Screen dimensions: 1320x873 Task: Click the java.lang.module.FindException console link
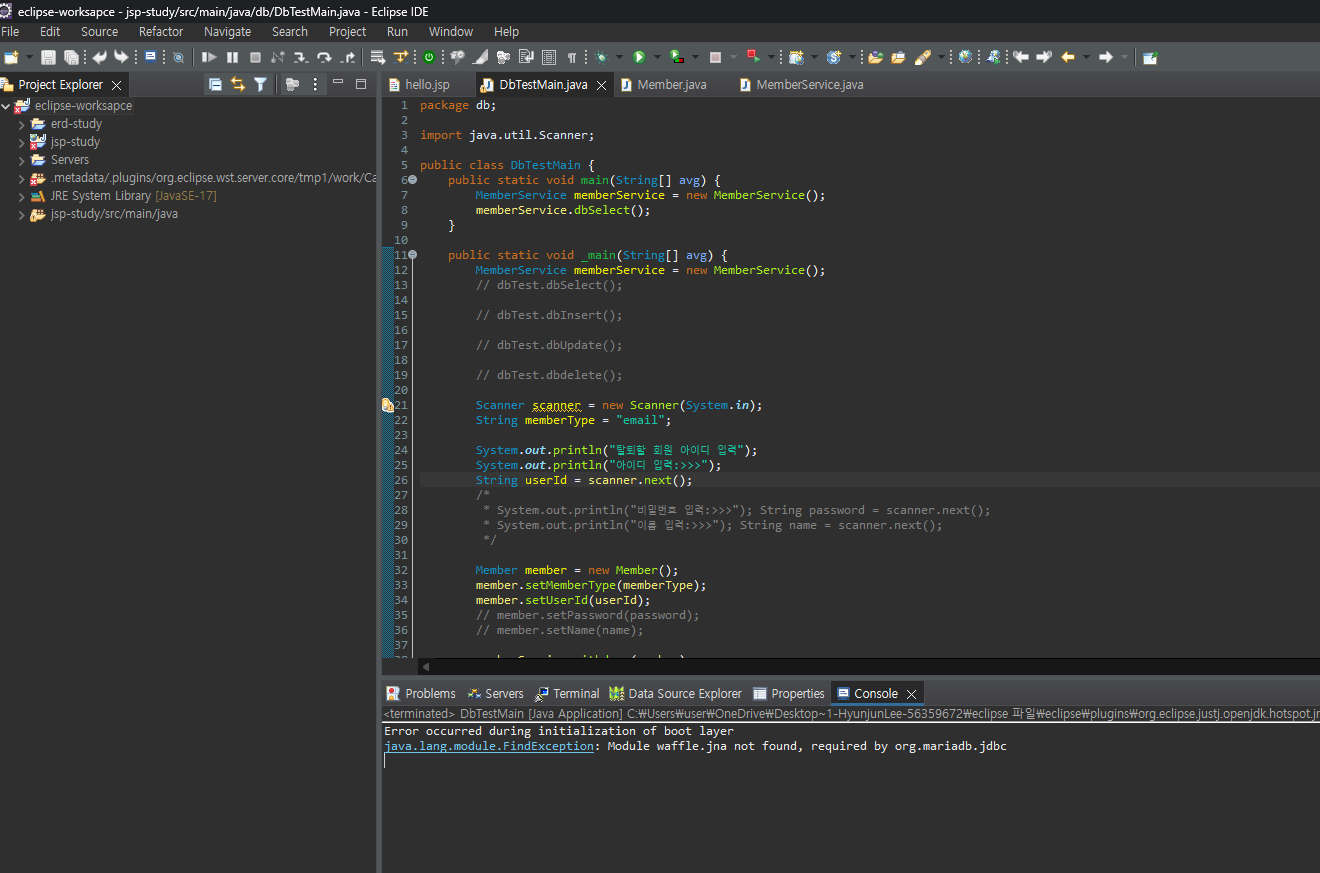(489, 746)
